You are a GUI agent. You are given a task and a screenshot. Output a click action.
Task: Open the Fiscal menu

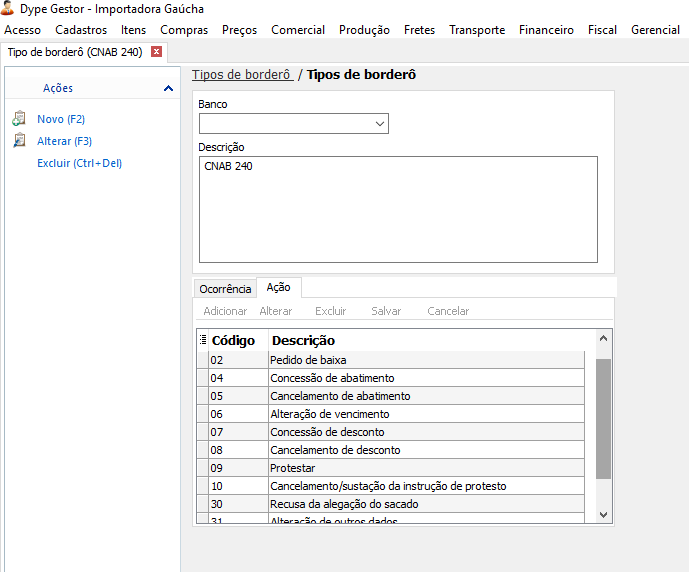[x=602, y=30]
